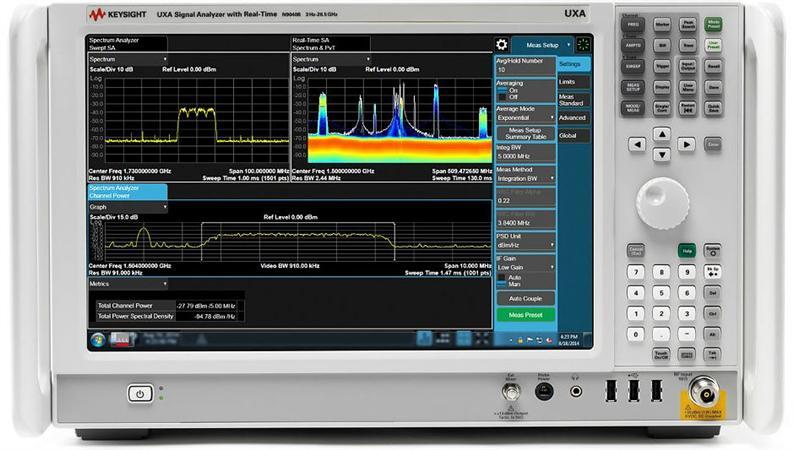The width and height of the screenshot is (793, 450).
Task: Switch to the Meas Standard tab
Action: [x=574, y=100]
